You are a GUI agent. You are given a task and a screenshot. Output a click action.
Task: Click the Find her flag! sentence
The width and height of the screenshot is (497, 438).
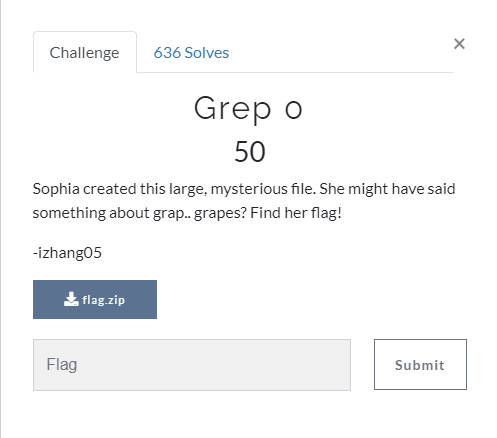[296, 213]
